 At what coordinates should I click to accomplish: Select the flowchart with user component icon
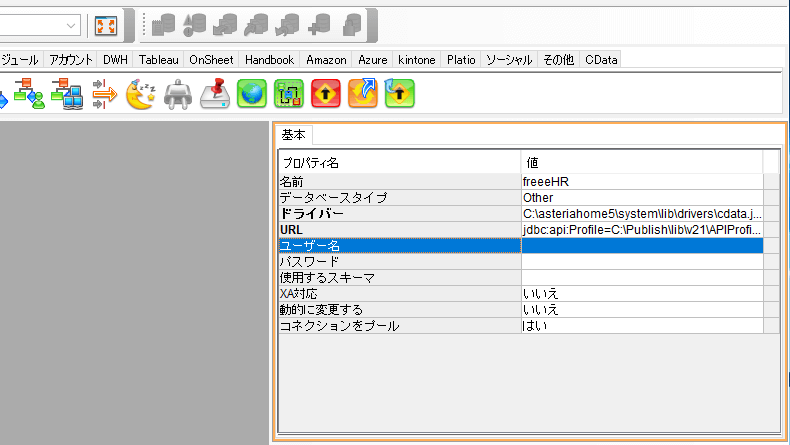point(29,94)
